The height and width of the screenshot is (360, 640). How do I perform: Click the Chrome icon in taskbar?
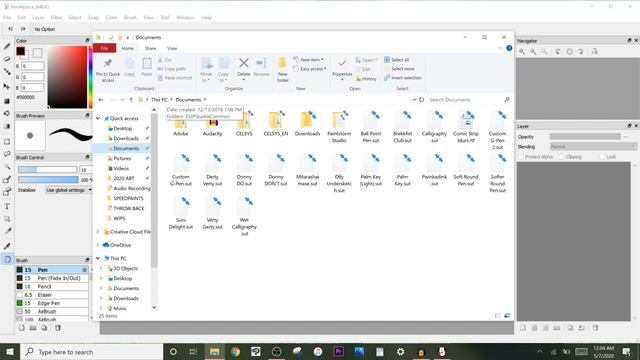235,351
